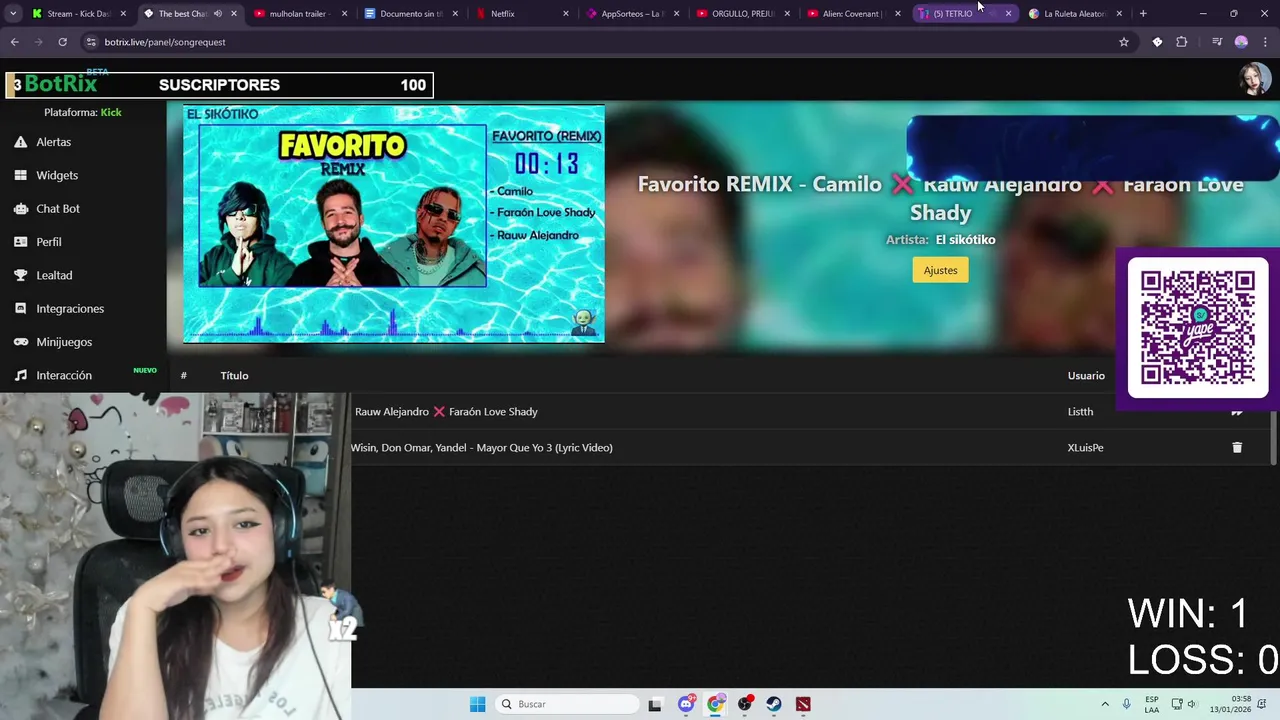Switch to Documento sin título tab
Screen dimensions: 1280x720
click(409, 14)
